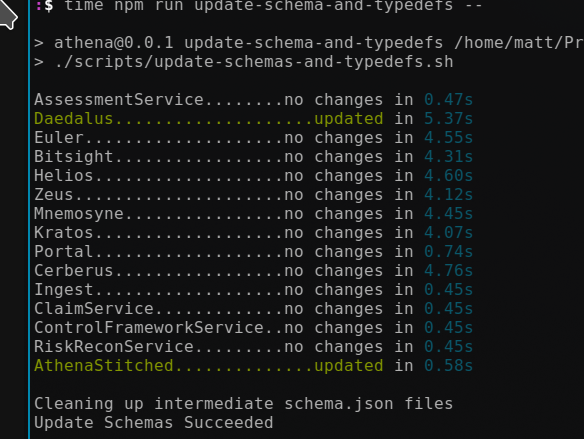584x439 pixels.
Task: Click the white arrow icon at top-left
Action: [7, 15]
